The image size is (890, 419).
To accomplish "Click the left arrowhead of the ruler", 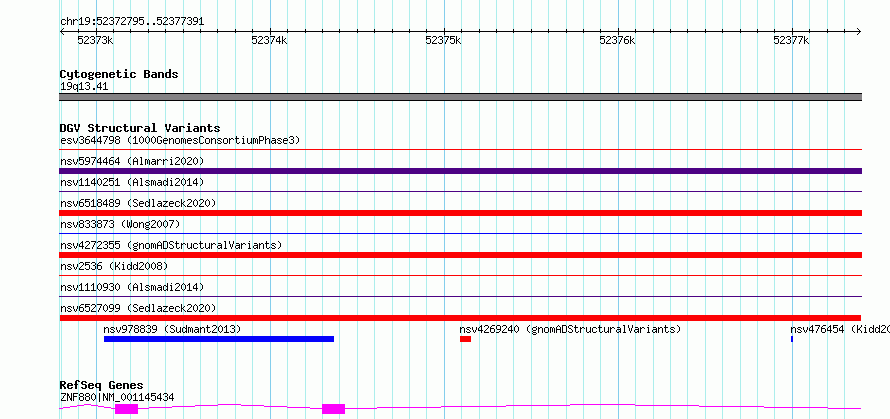I will coord(62,32).
